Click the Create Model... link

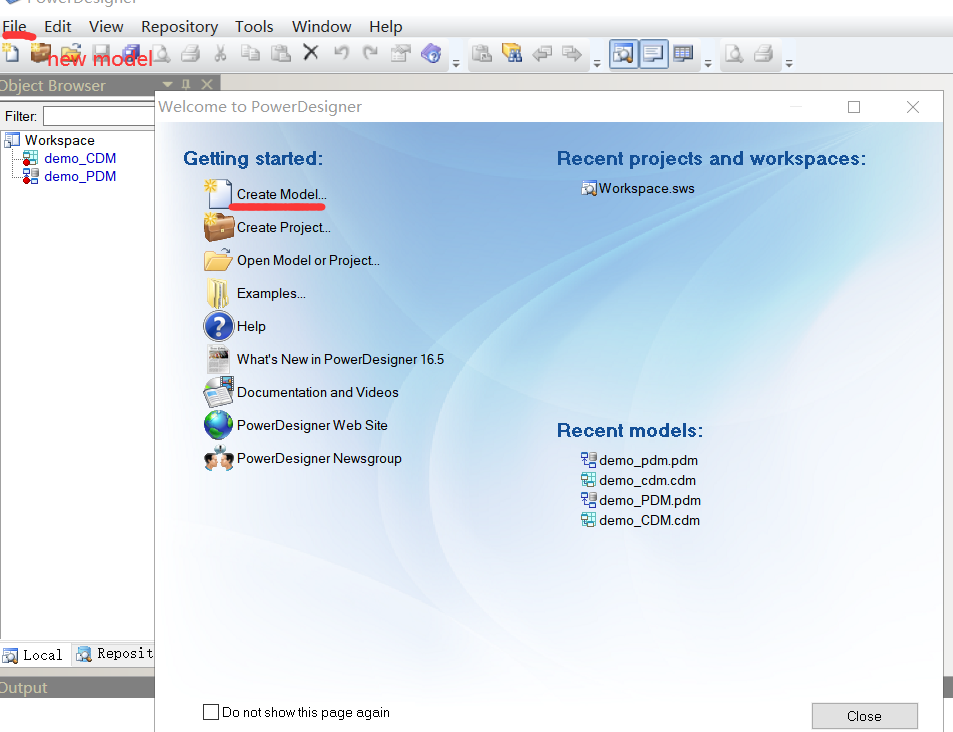tap(281, 194)
